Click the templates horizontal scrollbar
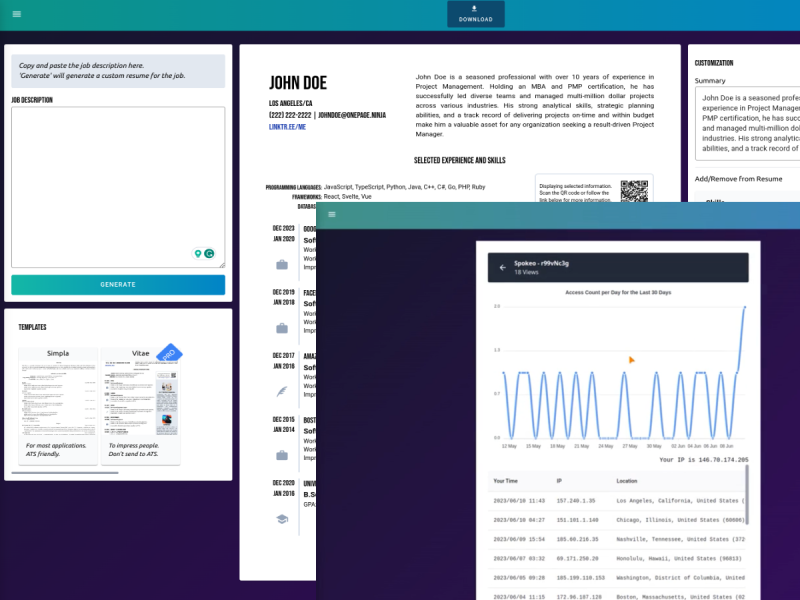 tap(65, 472)
